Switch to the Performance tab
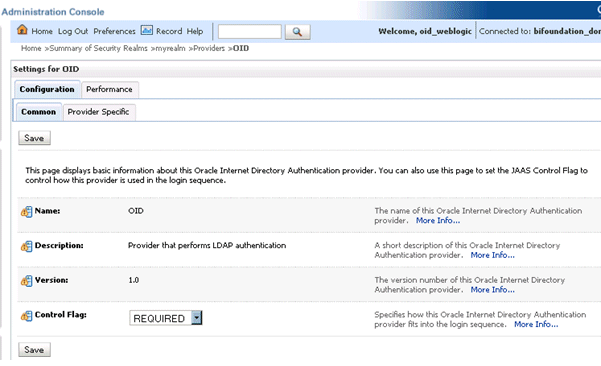This screenshot has height=366, width=601. 109,89
